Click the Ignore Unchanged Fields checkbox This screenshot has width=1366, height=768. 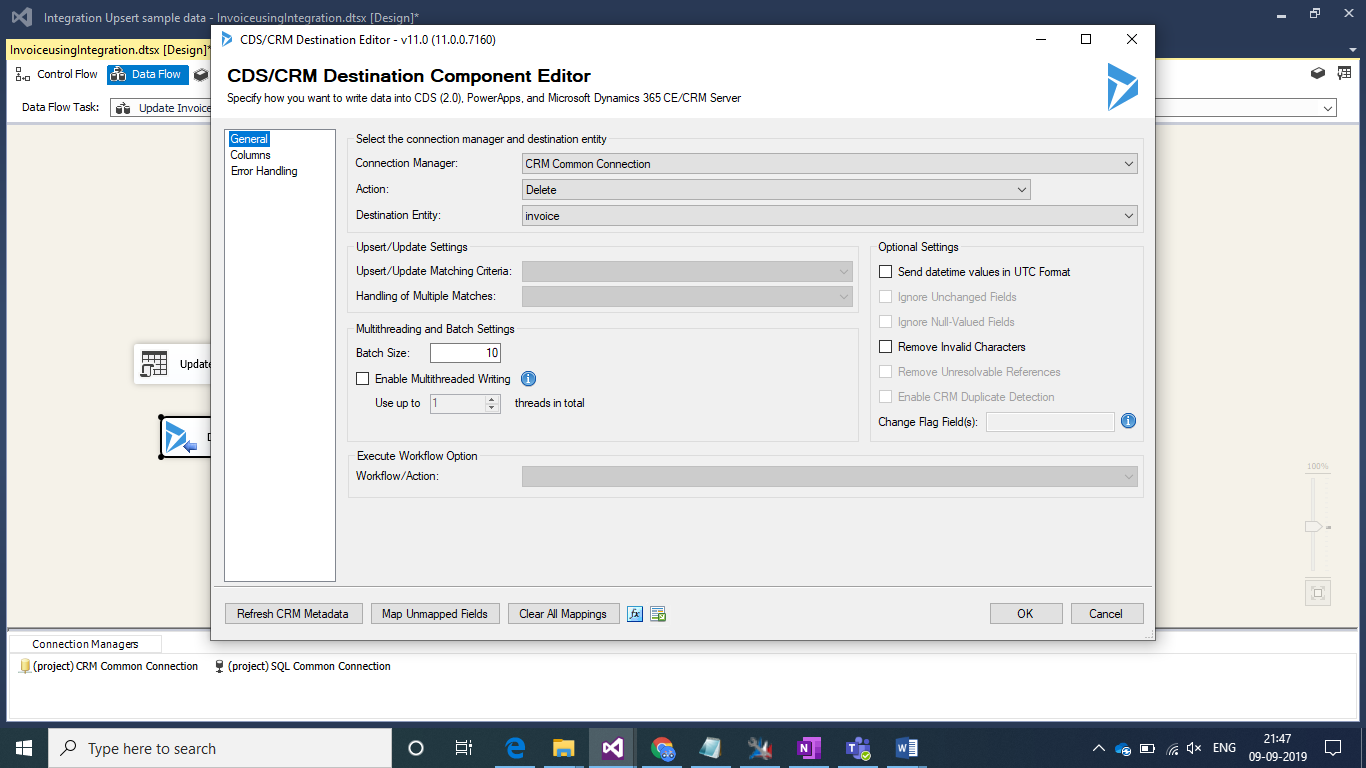[885, 297]
